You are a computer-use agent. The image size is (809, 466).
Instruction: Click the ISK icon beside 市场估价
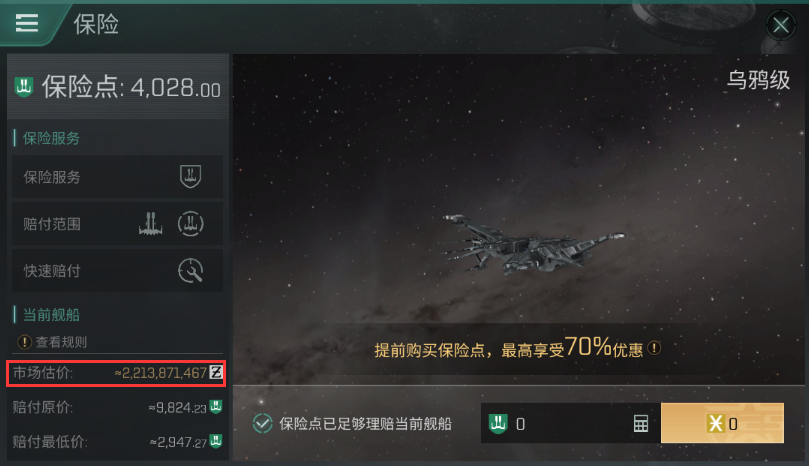pyautogui.click(x=216, y=372)
